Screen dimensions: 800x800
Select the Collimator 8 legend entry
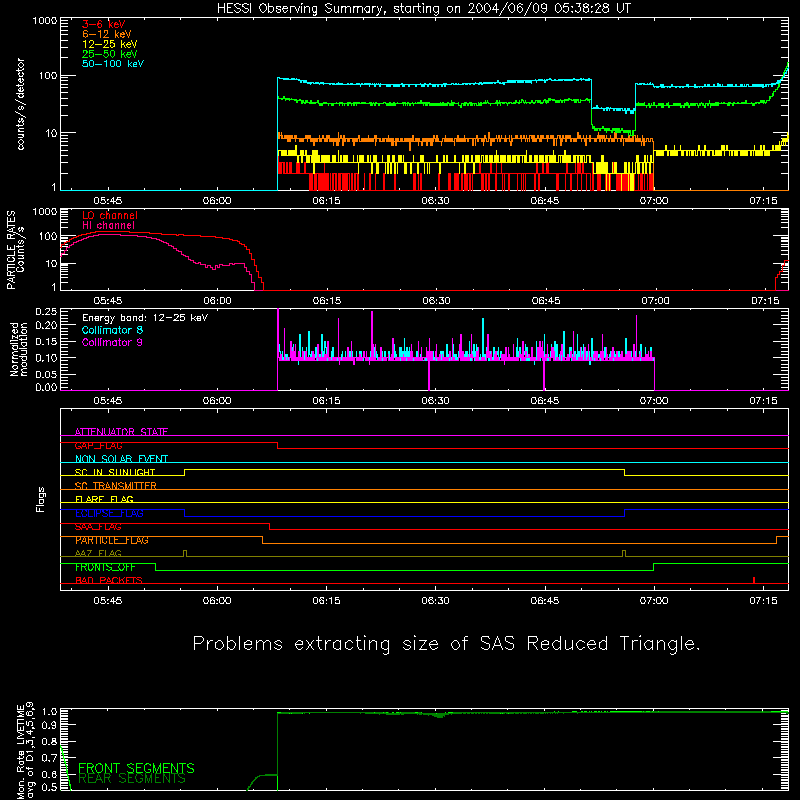click(112, 330)
